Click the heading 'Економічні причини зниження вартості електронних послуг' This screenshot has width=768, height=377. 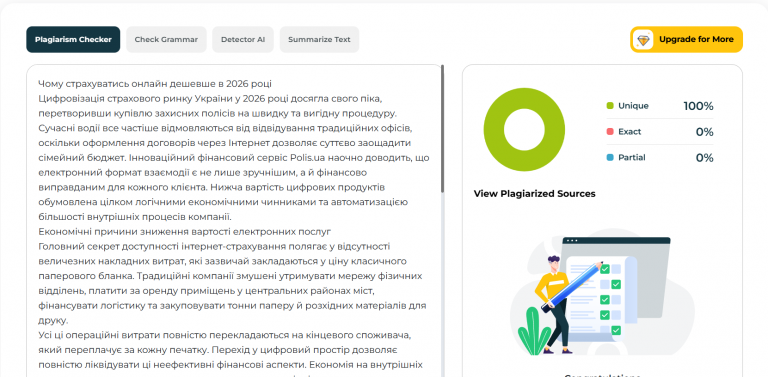pyautogui.click(x=185, y=231)
